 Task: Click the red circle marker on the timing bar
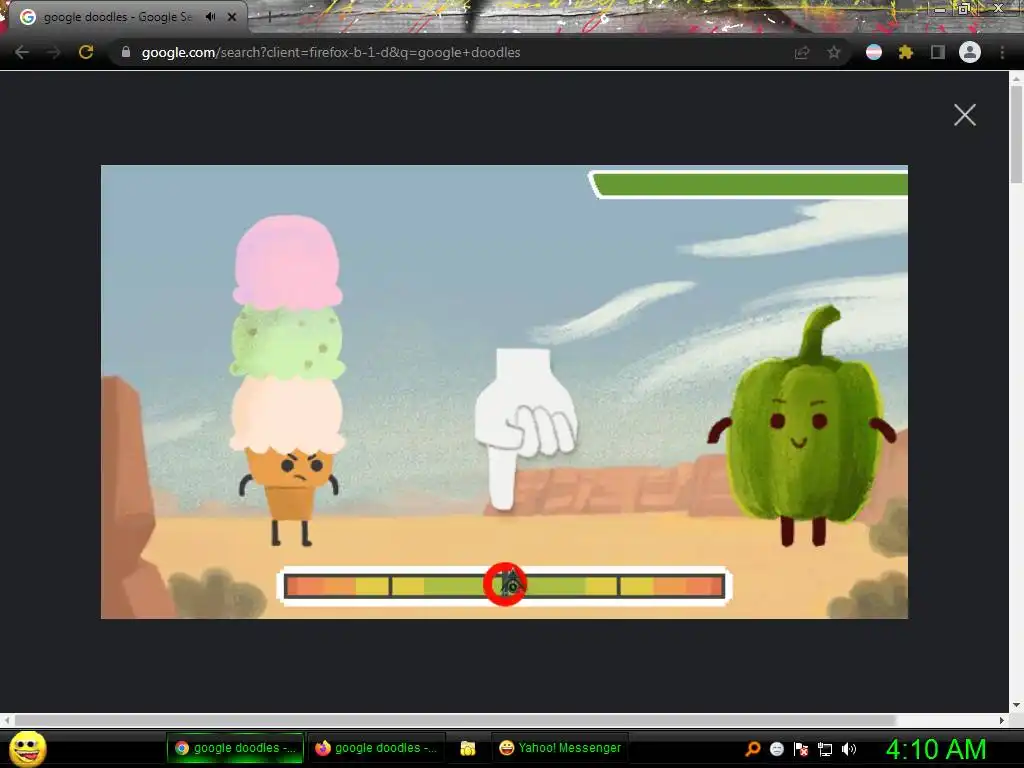[x=505, y=584]
